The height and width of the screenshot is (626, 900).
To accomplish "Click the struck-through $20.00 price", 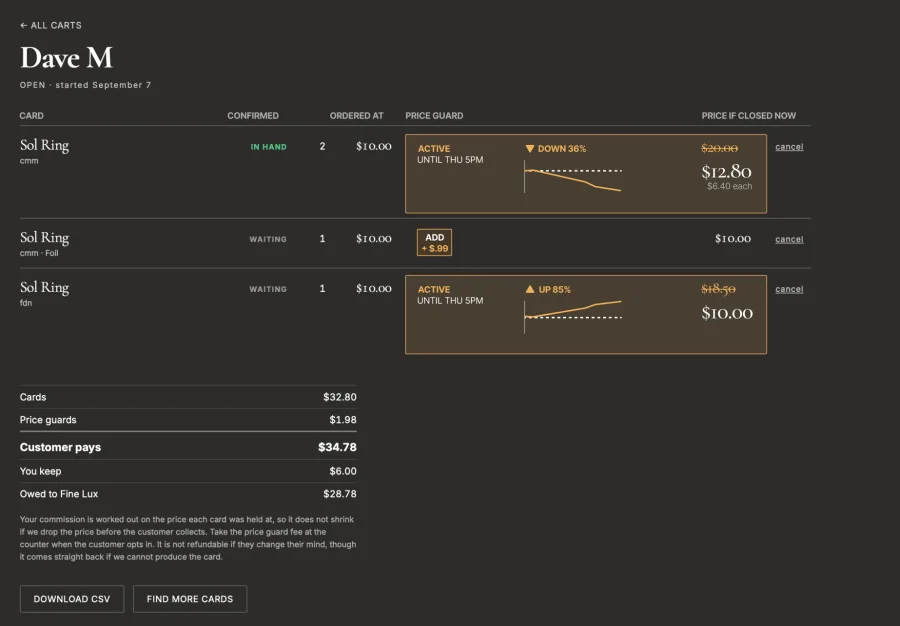I will coord(720,148).
